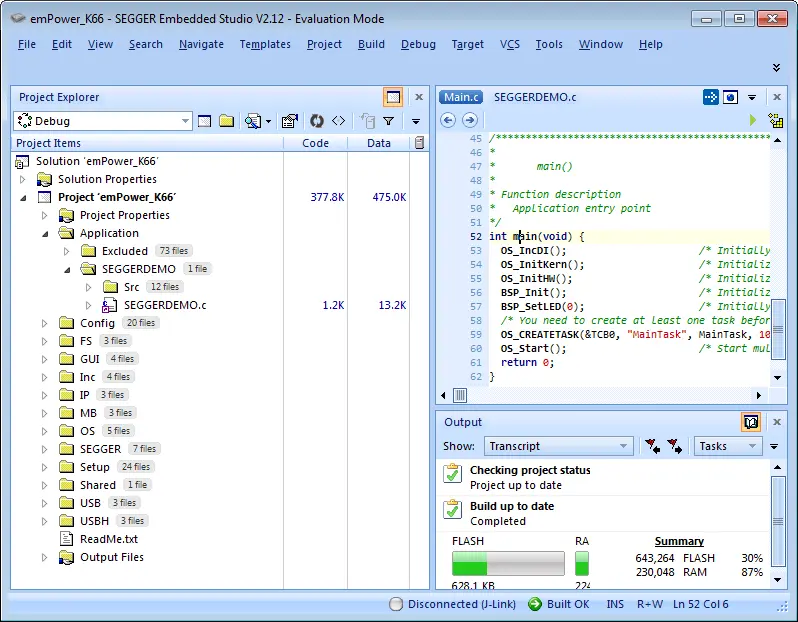The width and height of the screenshot is (798, 622).
Task: Toggle the blue dotted arrow button in editor header
Action: point(710,97)
